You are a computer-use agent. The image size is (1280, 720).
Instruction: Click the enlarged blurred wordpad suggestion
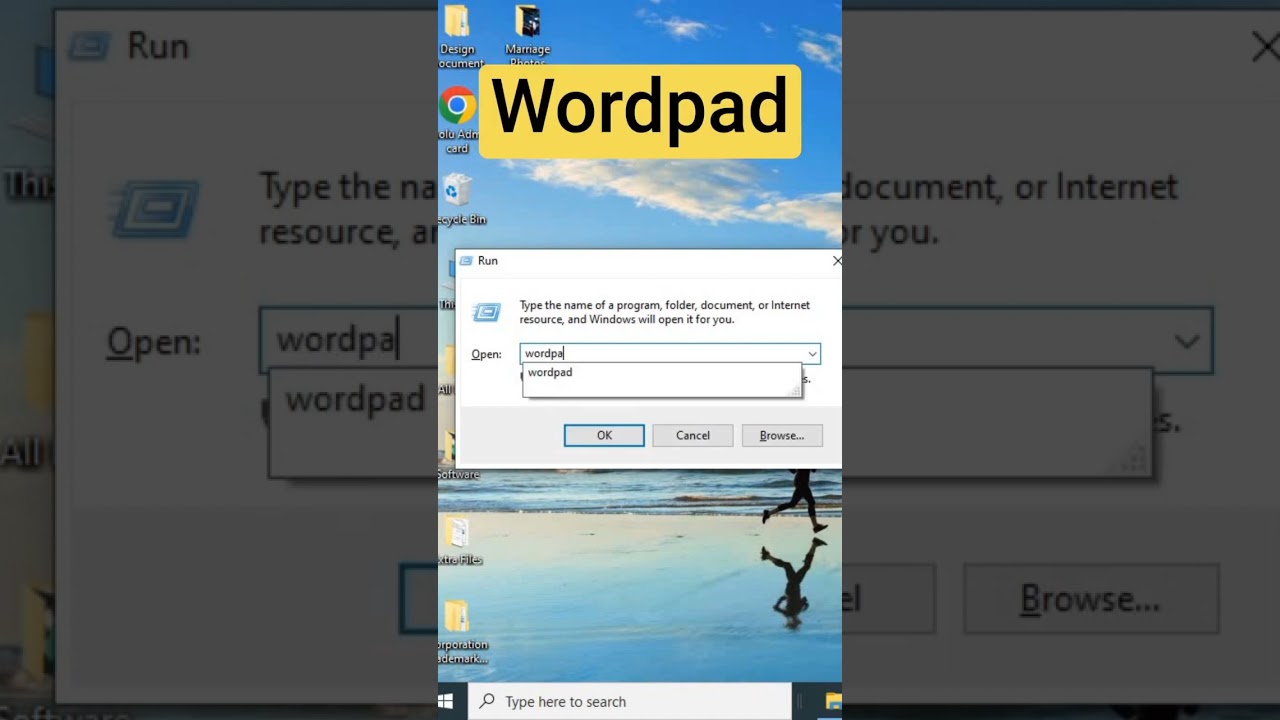point(355,398)
